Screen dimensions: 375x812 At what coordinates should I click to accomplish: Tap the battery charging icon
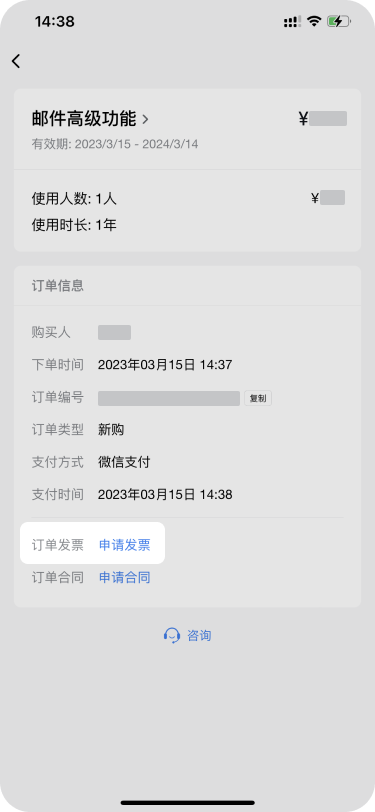click(x=339, y=21)
